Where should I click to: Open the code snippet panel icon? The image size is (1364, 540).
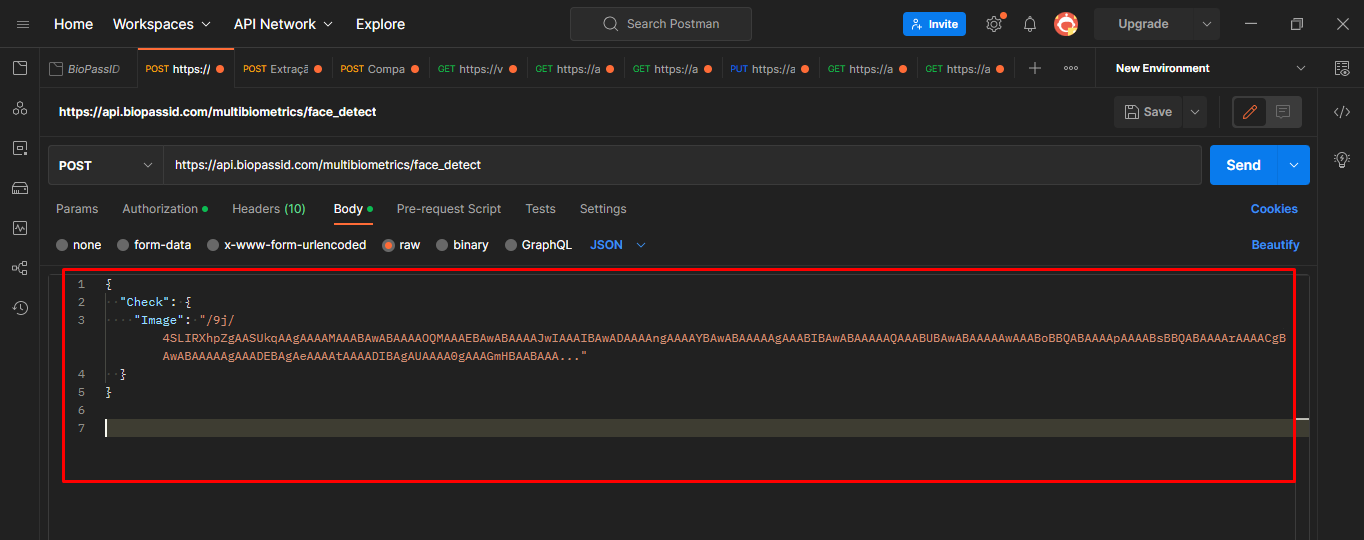click(x=1342, y=112)
